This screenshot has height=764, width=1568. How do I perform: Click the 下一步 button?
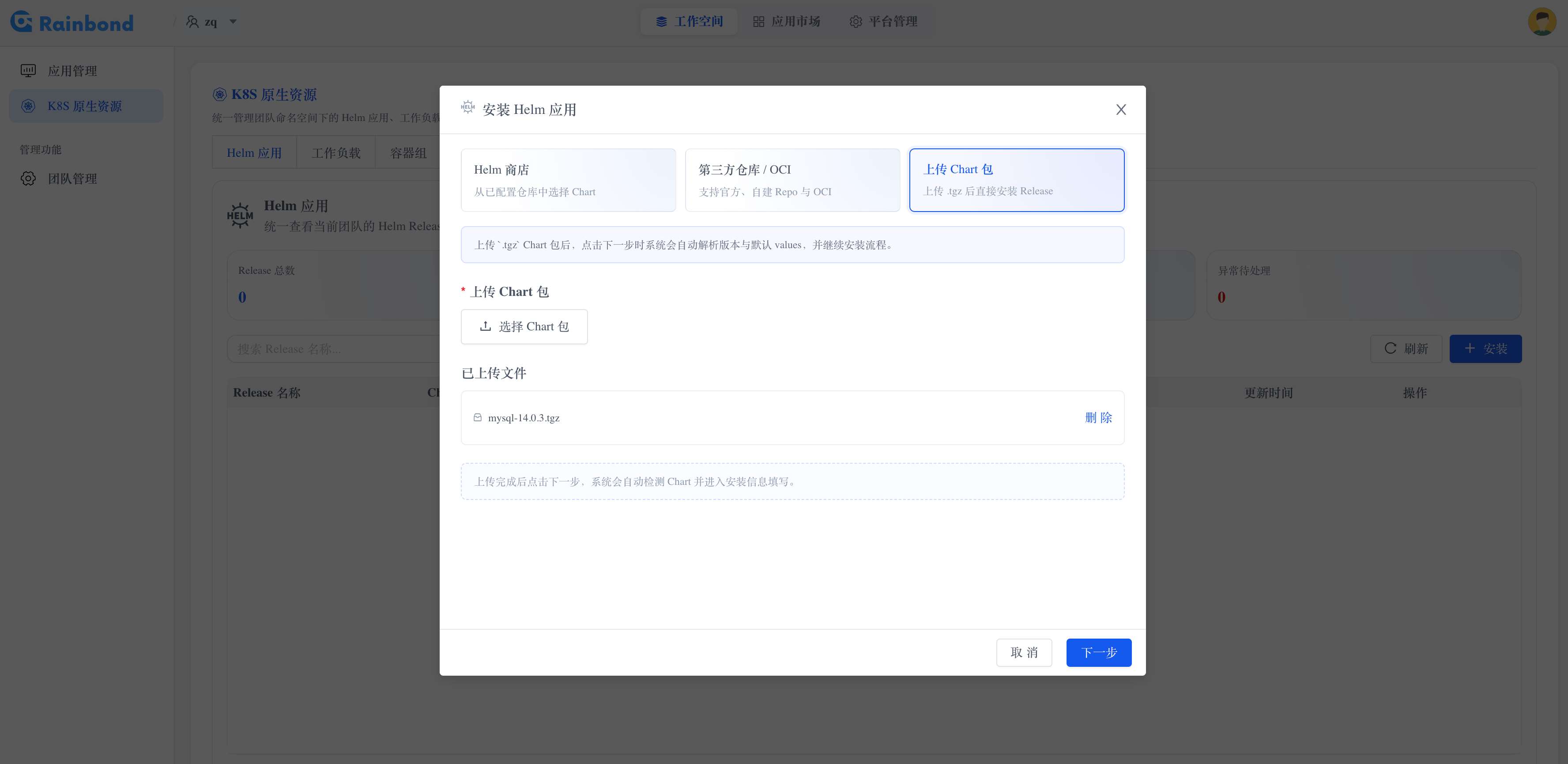coord(1099,652)
